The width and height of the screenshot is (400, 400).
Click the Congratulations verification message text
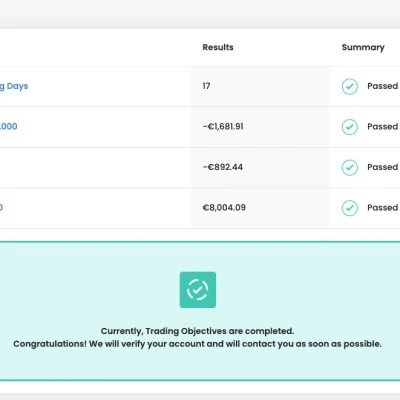click(x=198, y=344)
